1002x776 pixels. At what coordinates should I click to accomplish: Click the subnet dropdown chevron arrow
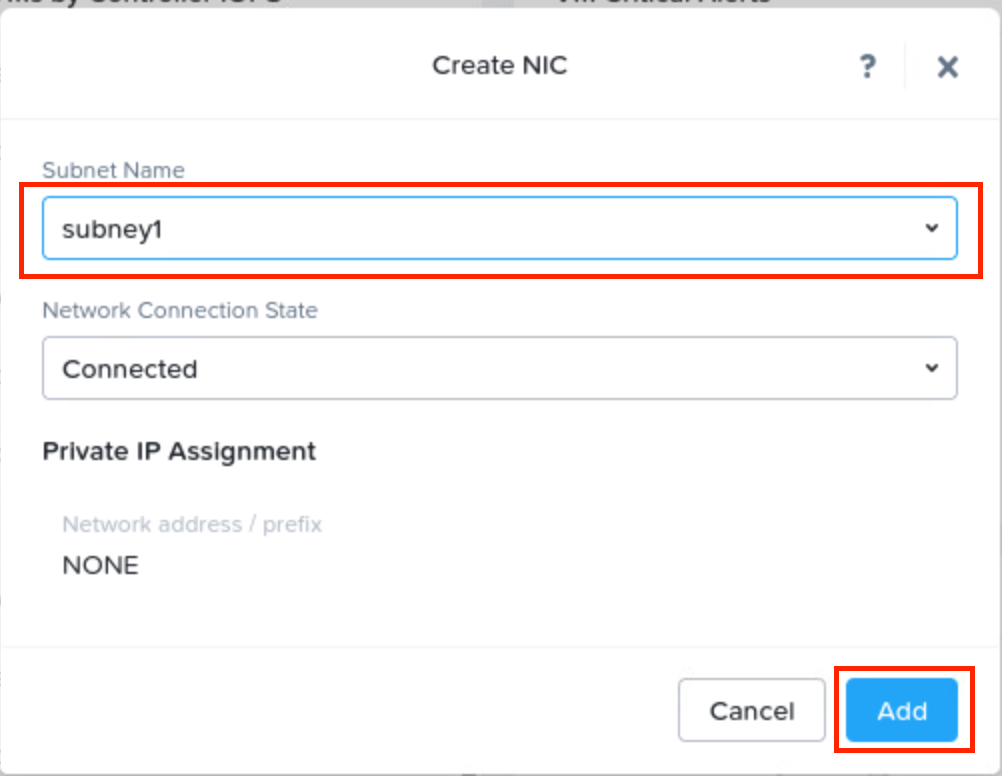932,228
